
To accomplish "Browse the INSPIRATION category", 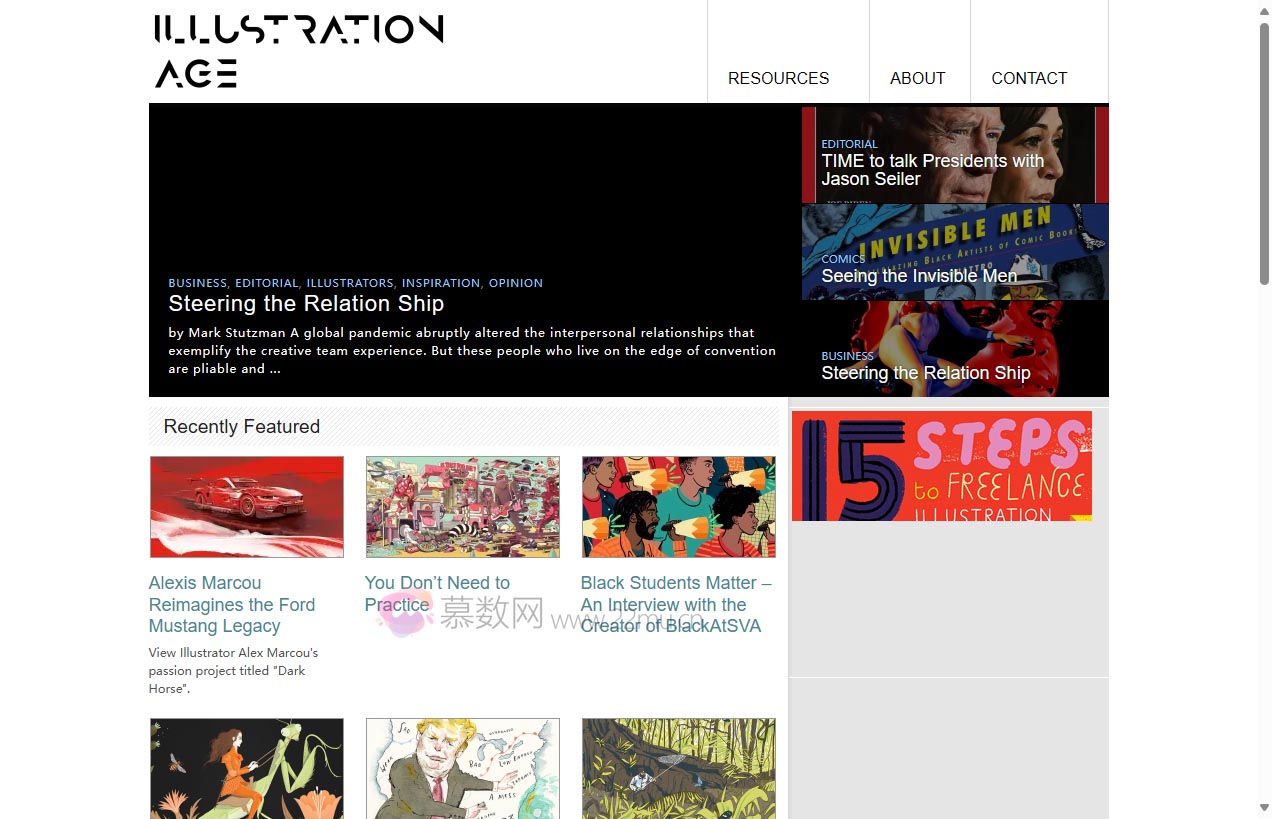I will [x=441, y=282].
